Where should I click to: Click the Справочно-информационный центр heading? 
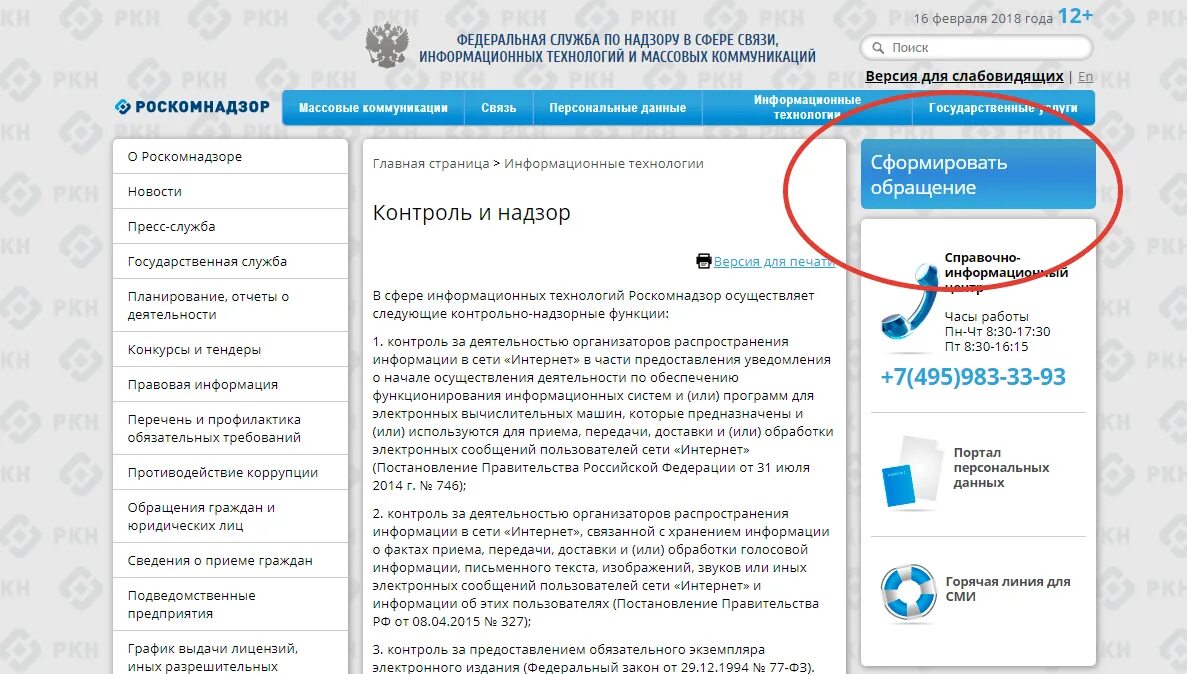point(1006,272)
